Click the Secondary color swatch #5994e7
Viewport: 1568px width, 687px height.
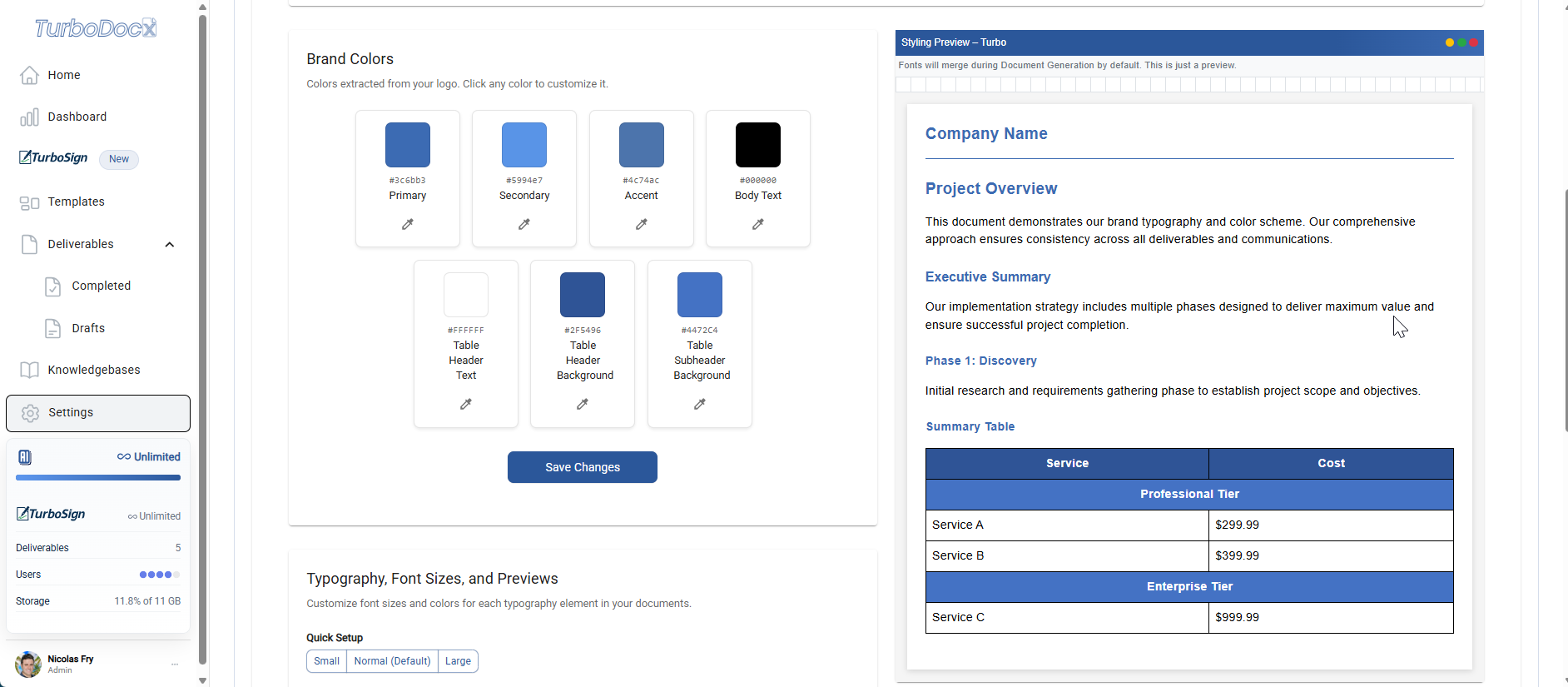pos(524,145)
